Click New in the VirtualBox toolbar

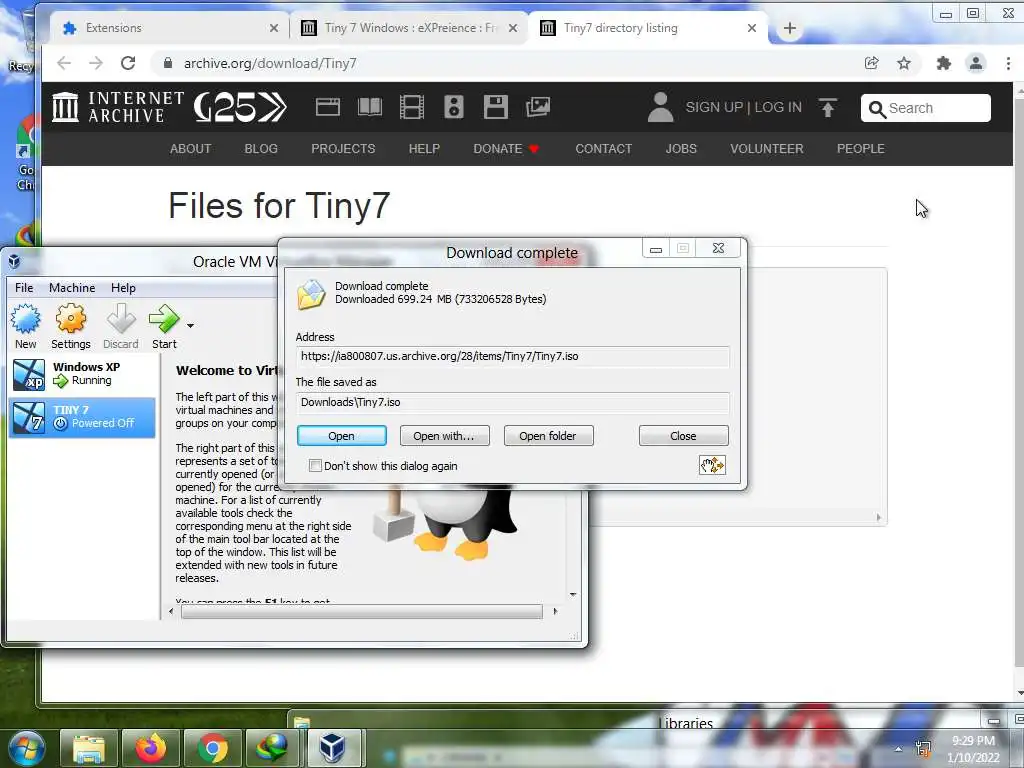(25, 327)
